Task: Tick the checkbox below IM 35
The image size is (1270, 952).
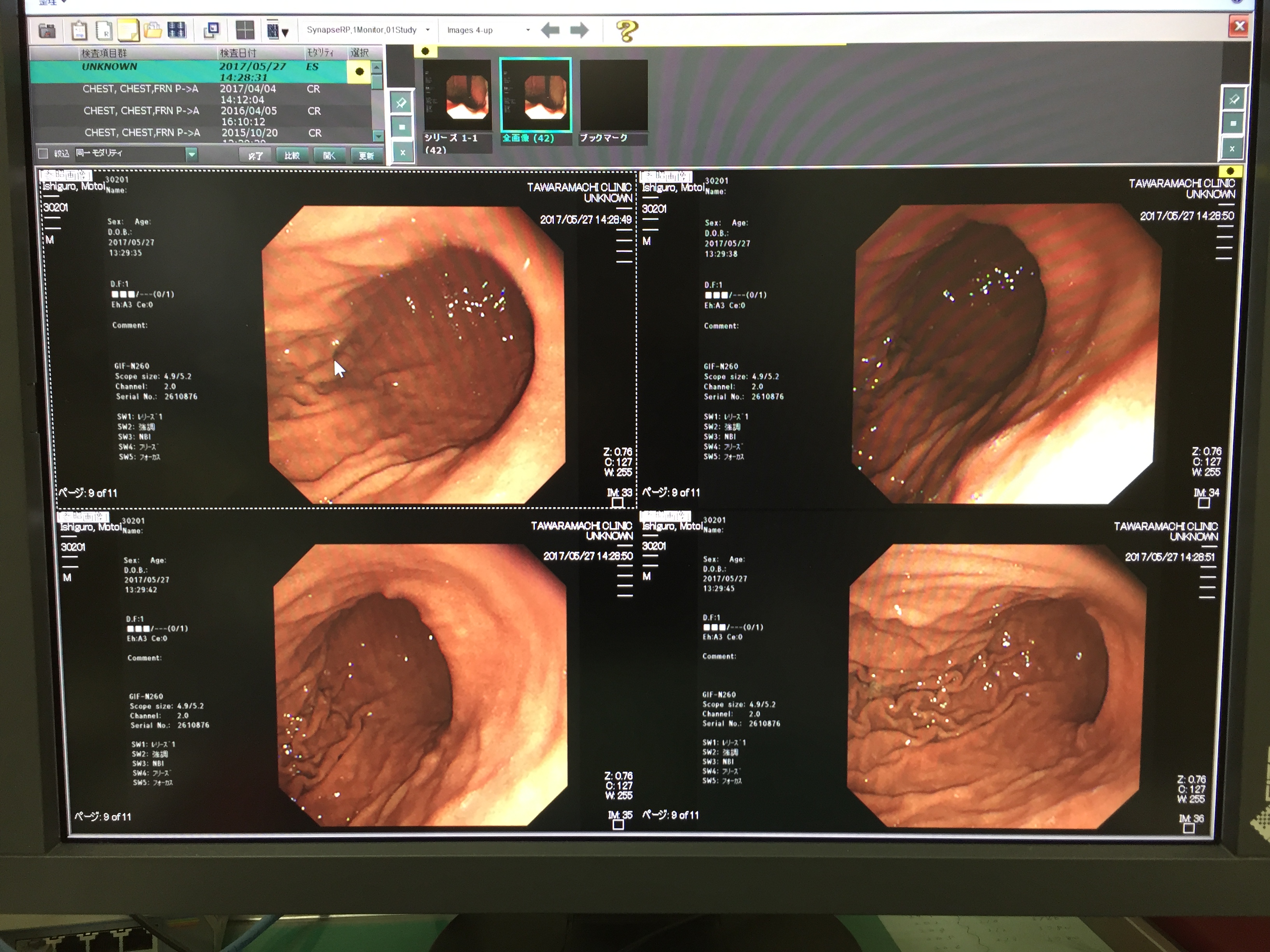Action: tap(618, 824)
